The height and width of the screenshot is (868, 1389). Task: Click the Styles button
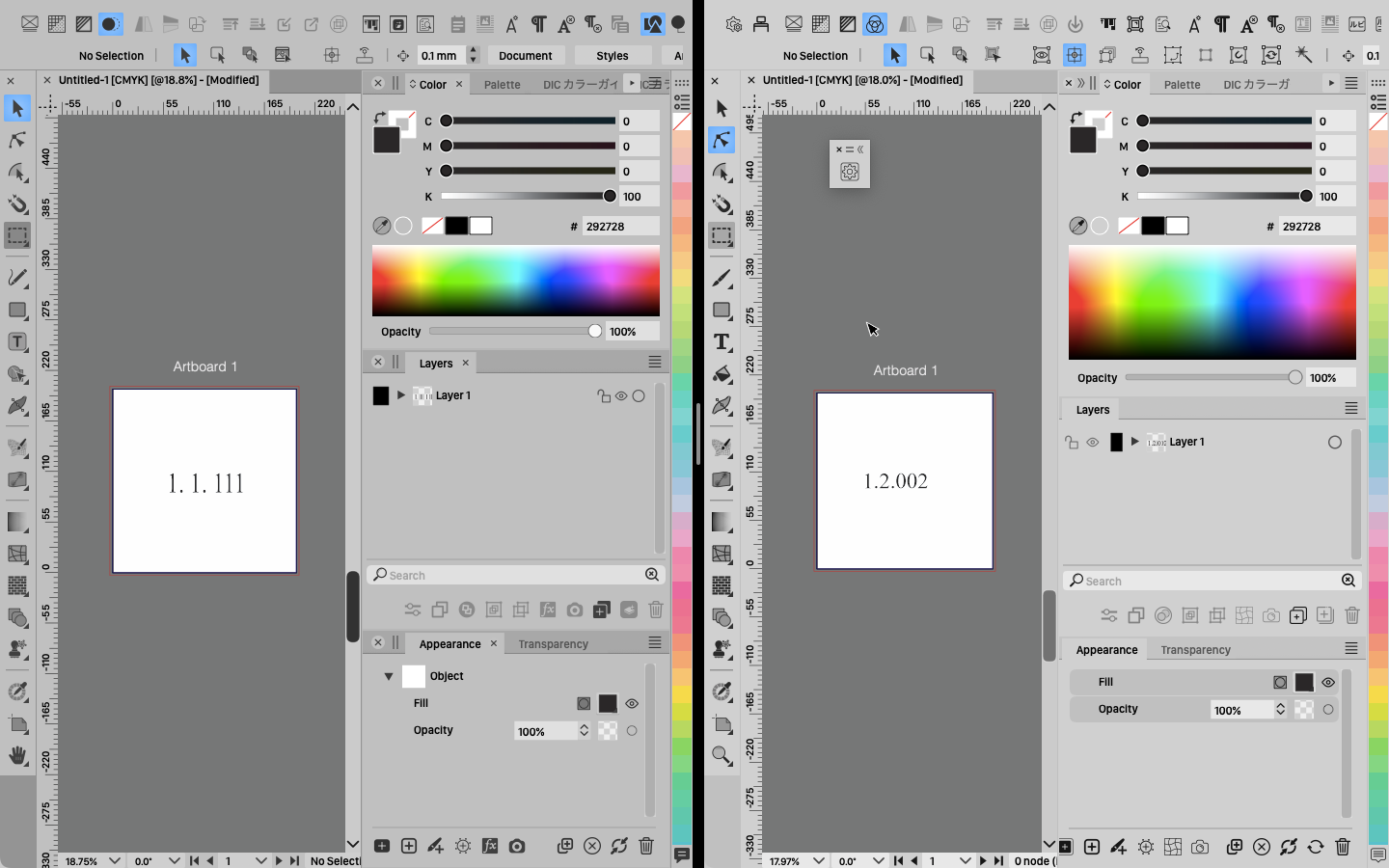click(612, 56)
